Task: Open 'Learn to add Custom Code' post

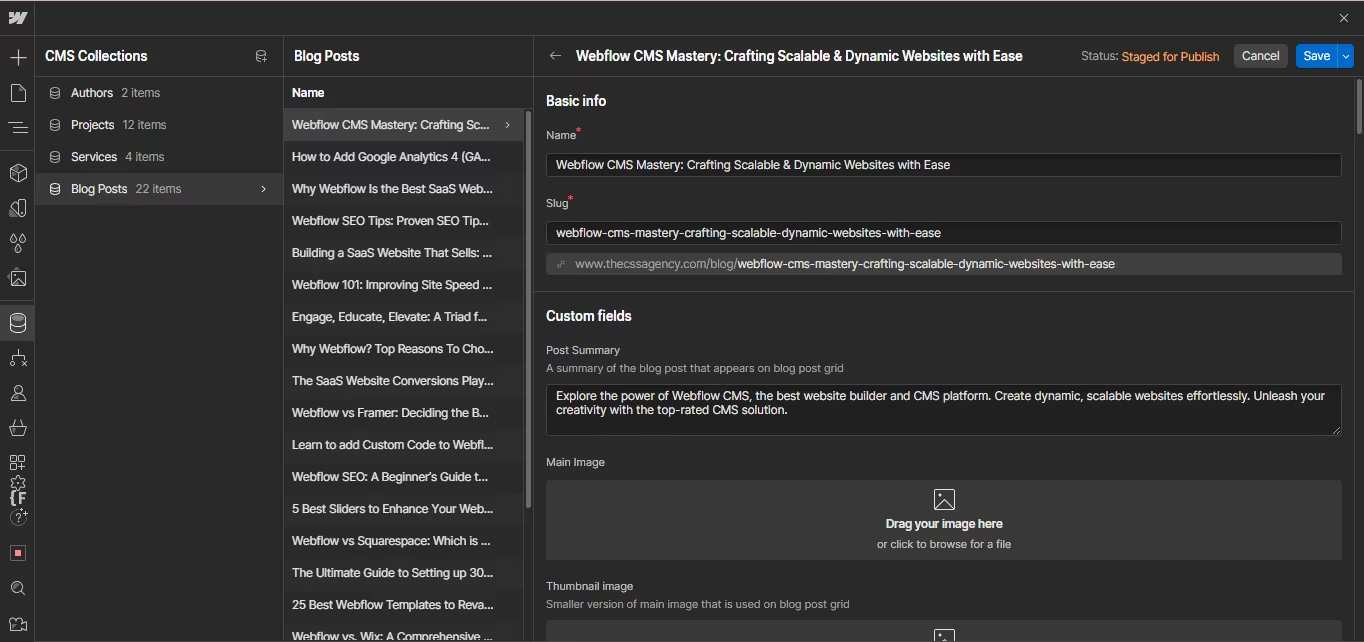Action: point(403,445)
